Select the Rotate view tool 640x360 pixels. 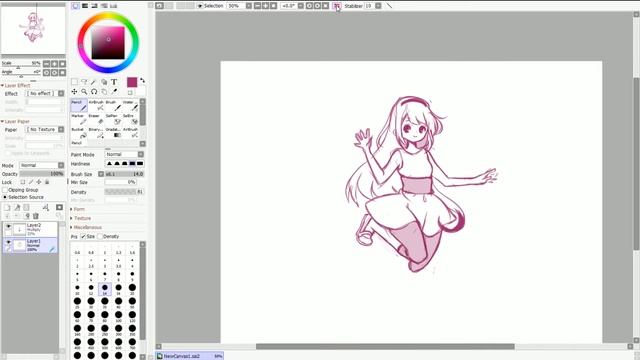(94, 92)
